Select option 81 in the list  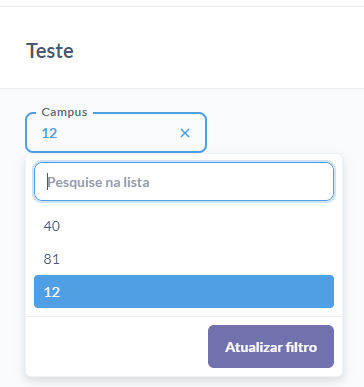(x=184, y=259)
